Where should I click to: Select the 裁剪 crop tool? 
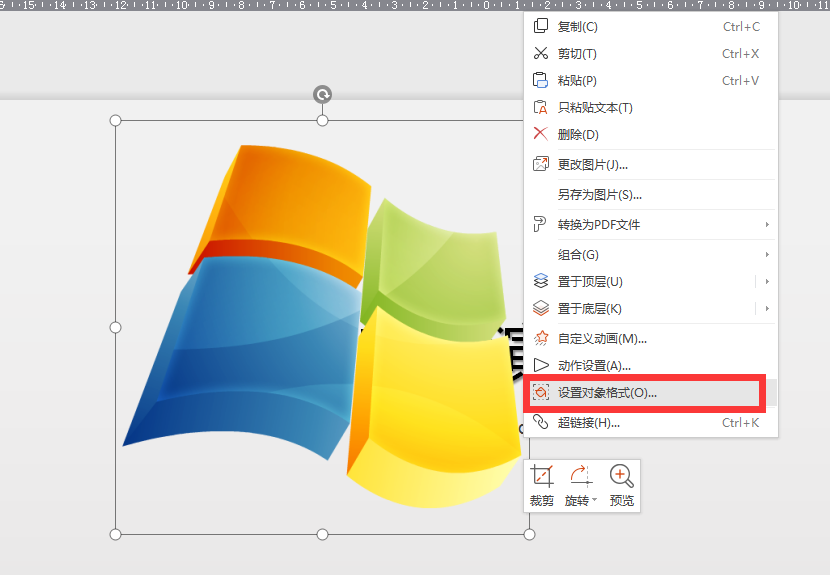[x=542, y=486]
